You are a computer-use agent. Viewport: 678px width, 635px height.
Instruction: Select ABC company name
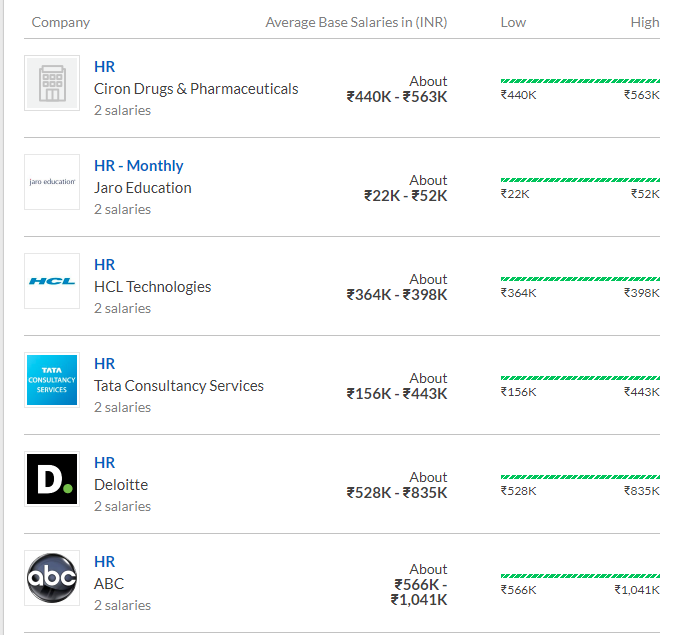point(109,584)
